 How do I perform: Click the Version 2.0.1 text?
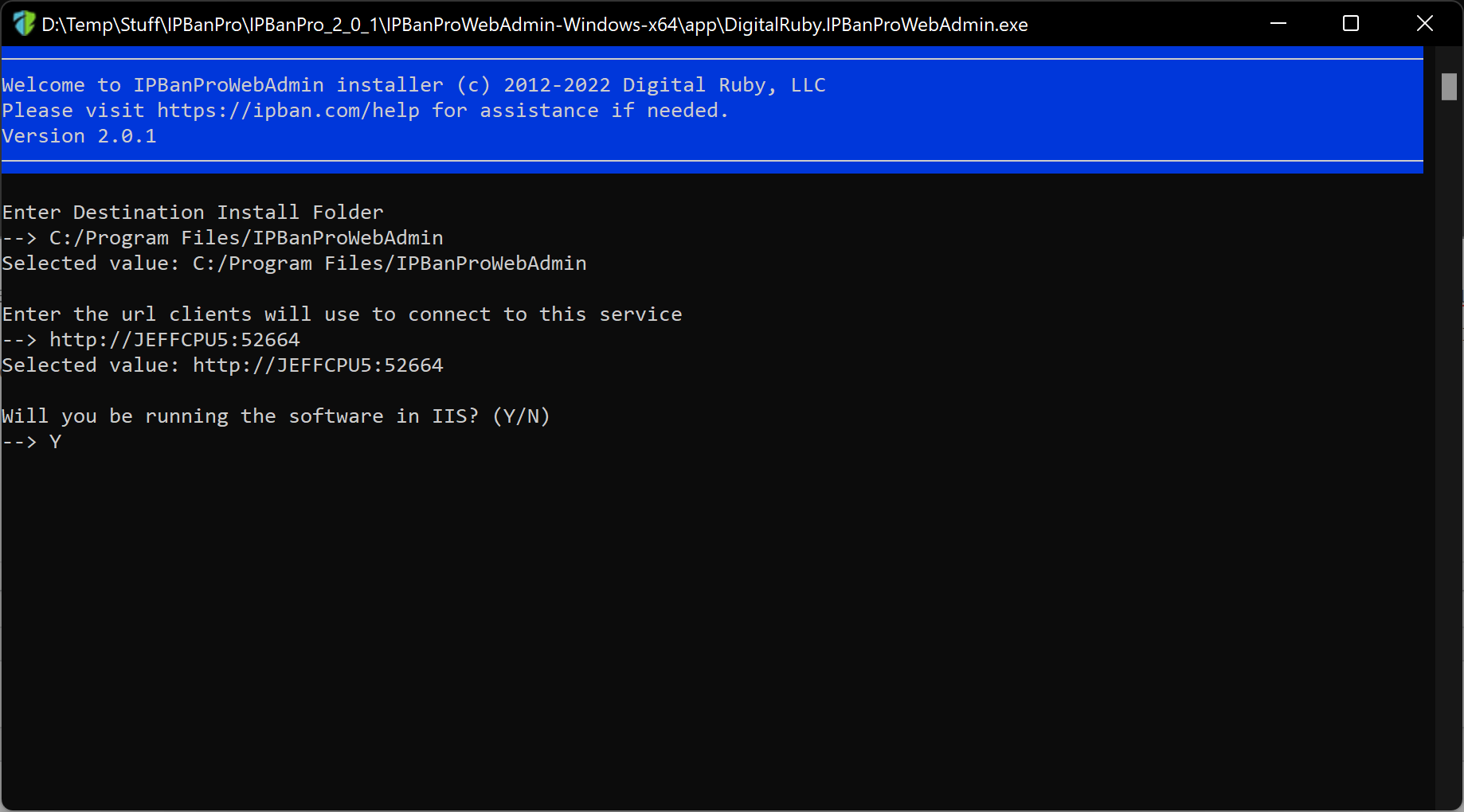[79, 136]
